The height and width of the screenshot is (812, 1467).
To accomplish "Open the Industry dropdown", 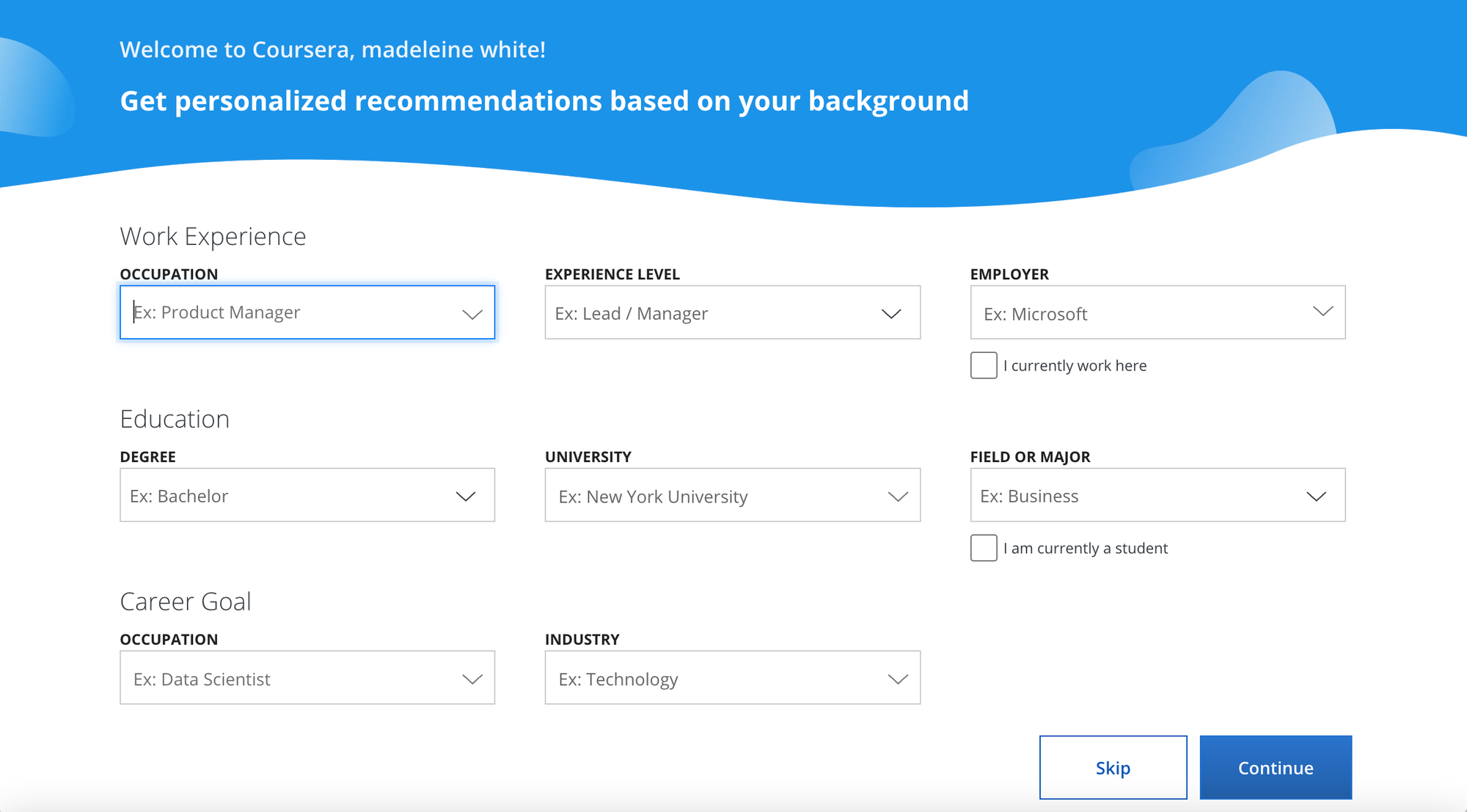I will click(896, 679).
